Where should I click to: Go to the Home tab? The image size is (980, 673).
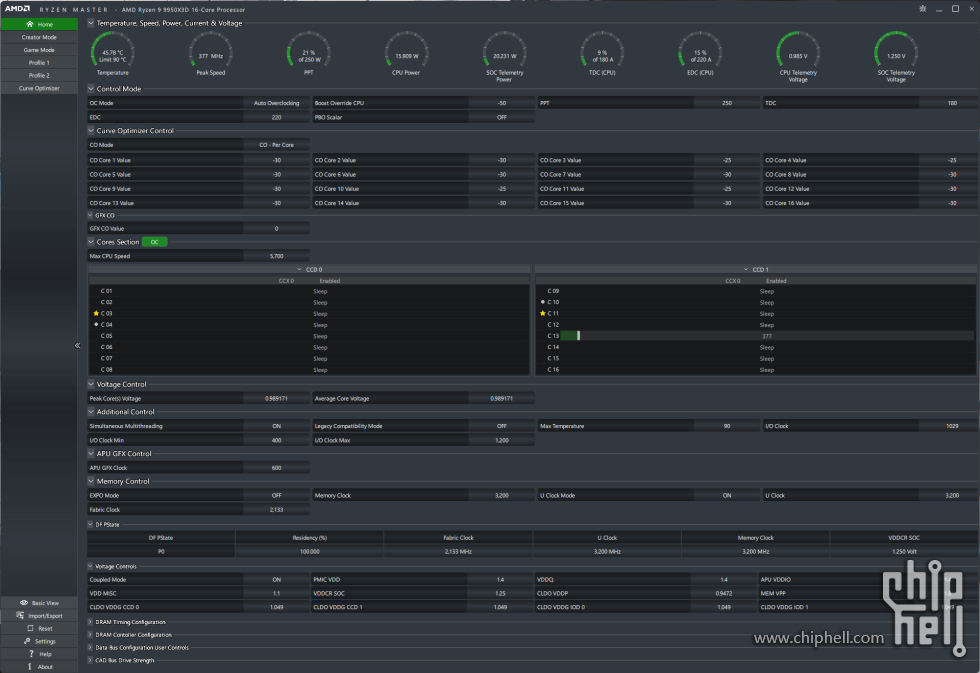coord(39,24)
